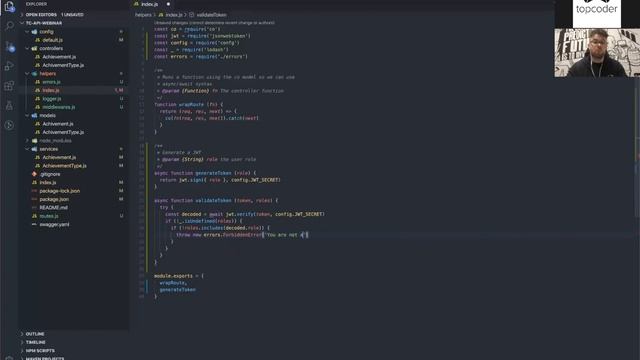The width and height of the screenshot is (640, 360).
Task: Select validateToken in the breadcrumb path
Action: (x=211, y=15)
